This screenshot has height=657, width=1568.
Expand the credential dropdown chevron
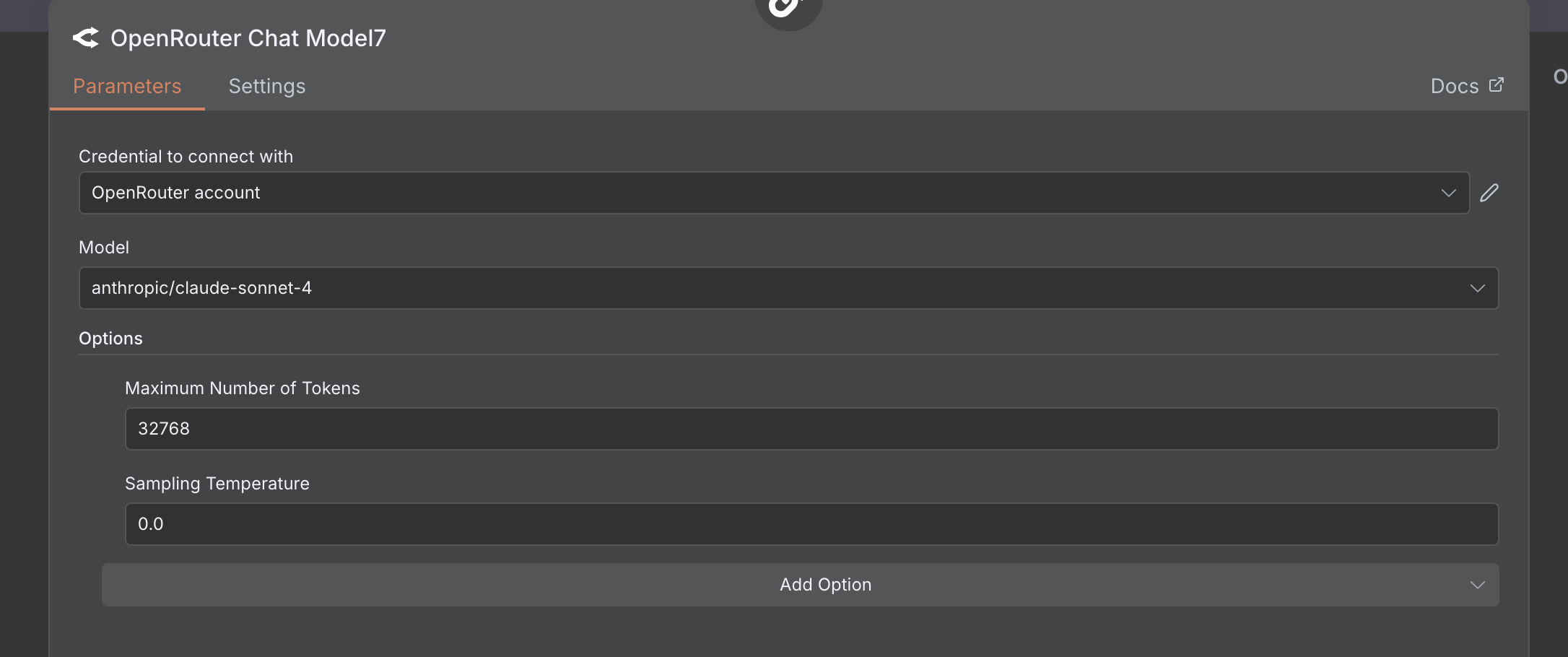point(1448,193)
